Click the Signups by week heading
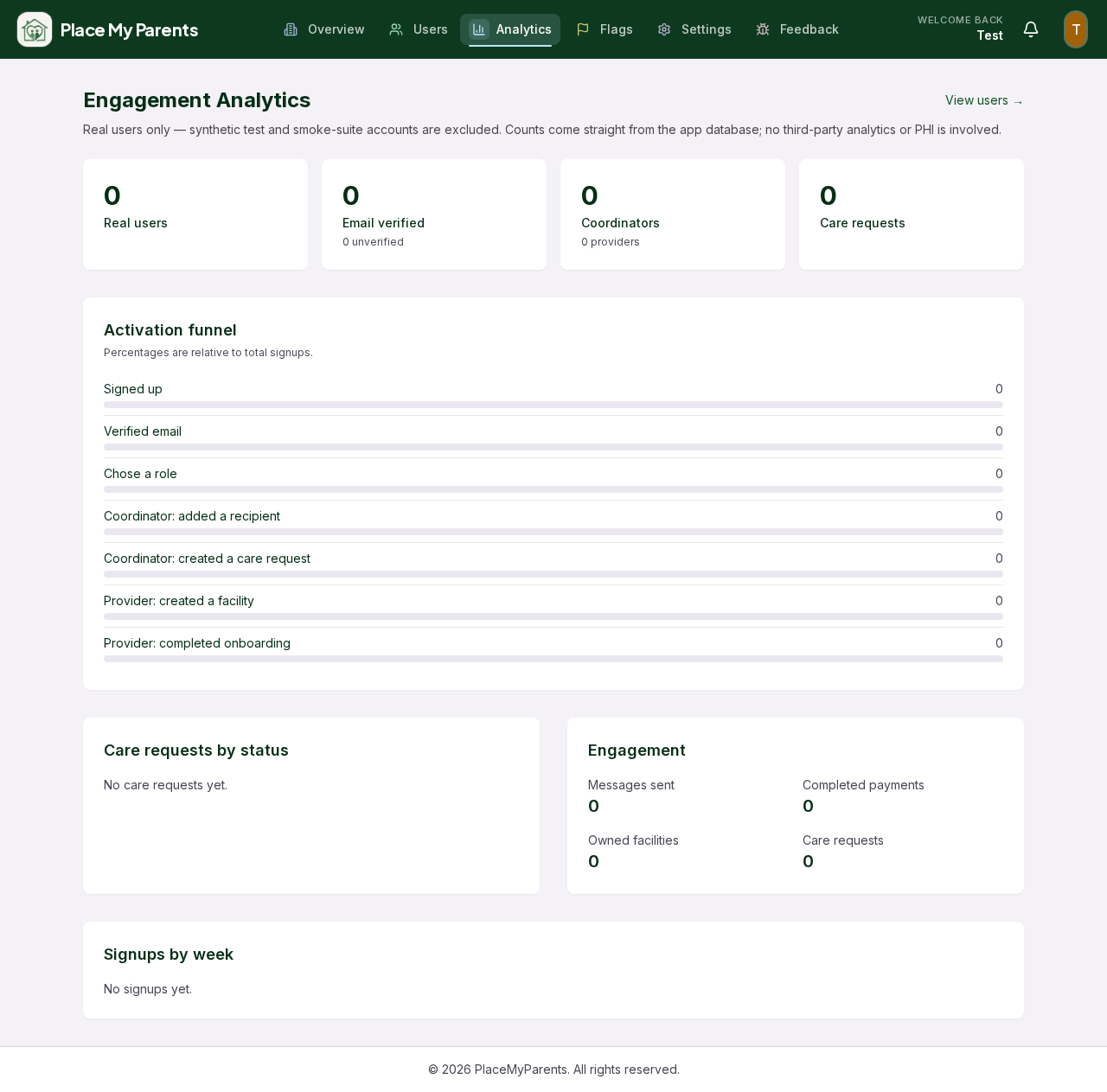 169,955
